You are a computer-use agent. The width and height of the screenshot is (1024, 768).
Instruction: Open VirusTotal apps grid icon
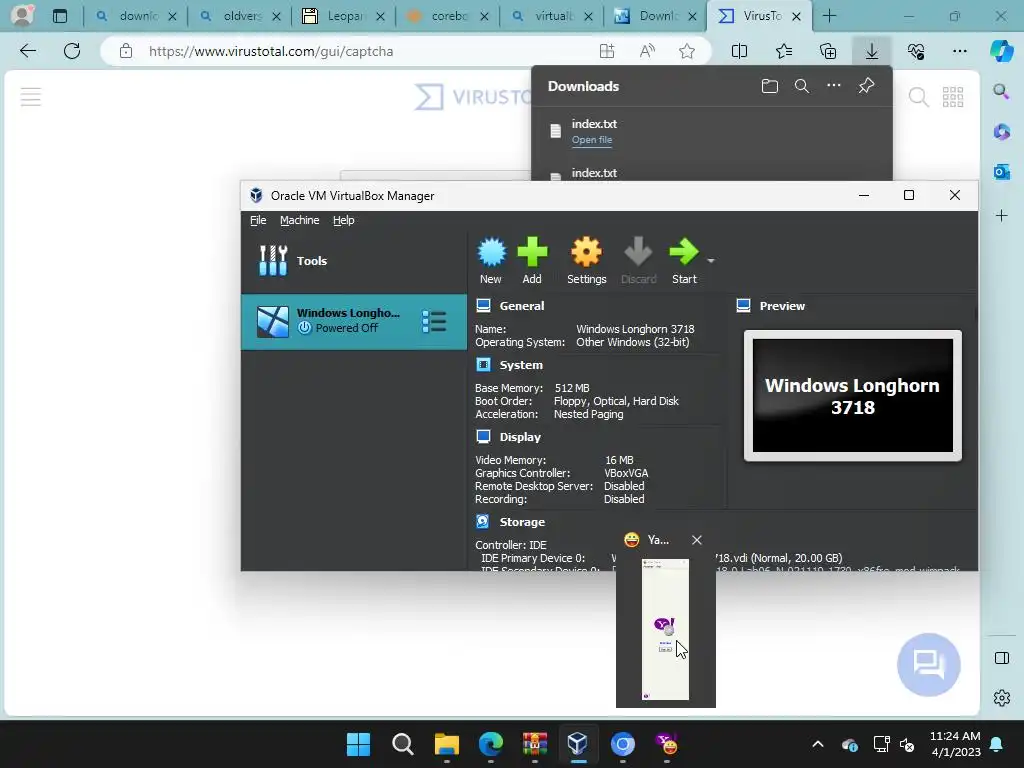pos(953,97)
